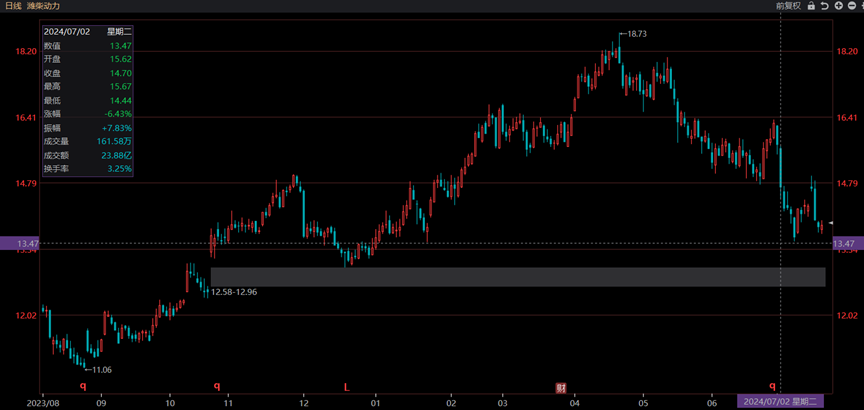Click the 11.06 low price label
This screenshot has width=864, height=410.
(101, 370)
